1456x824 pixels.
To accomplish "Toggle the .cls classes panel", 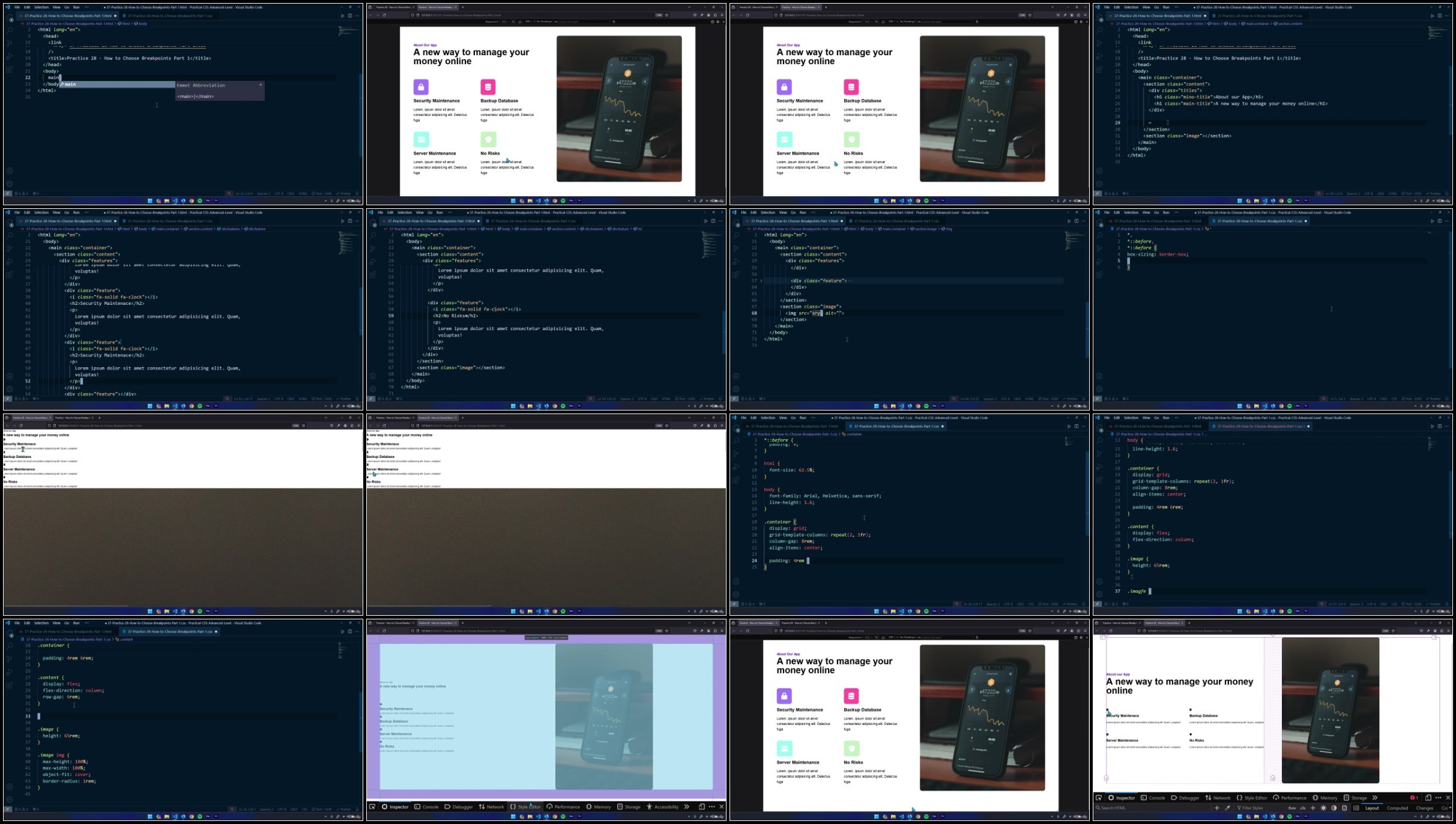I will click(1302, 808).
